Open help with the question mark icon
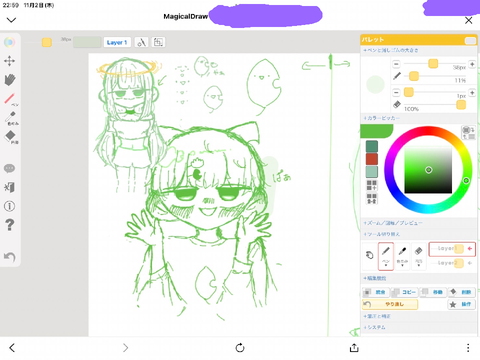The height and width of the screenshot is (360, 480). pyautogui.click(x=9, y=225)
